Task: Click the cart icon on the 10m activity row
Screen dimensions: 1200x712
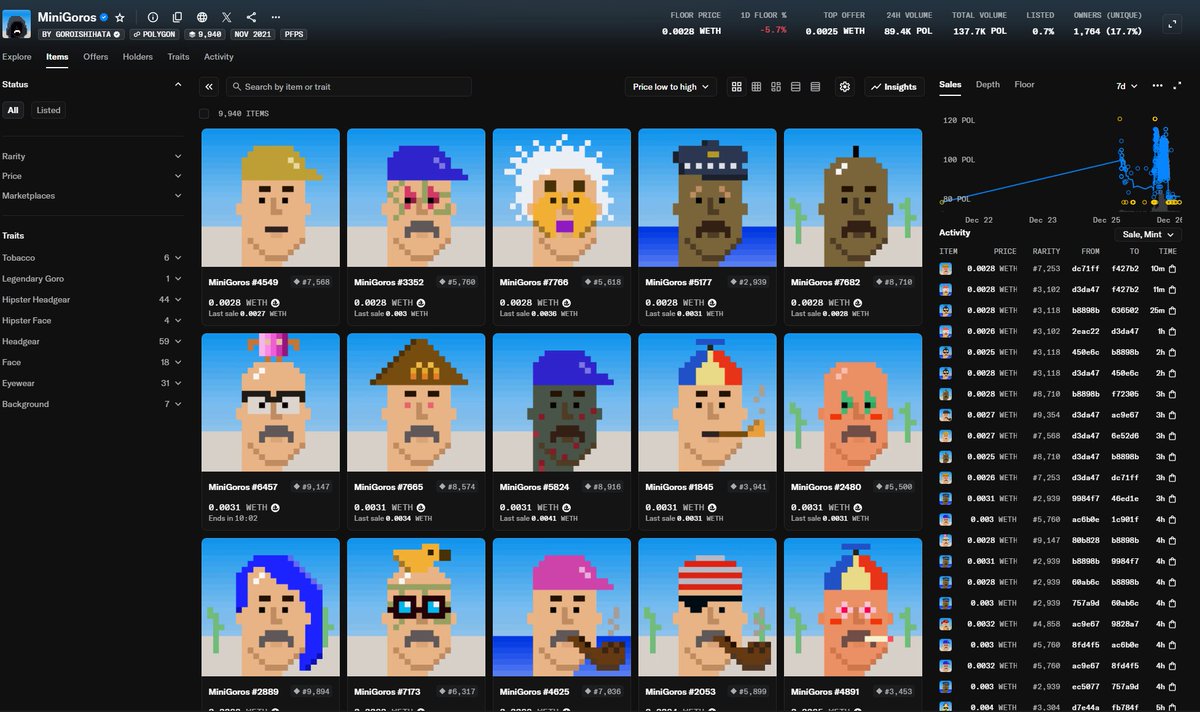Action: [x=1172, y=269]
